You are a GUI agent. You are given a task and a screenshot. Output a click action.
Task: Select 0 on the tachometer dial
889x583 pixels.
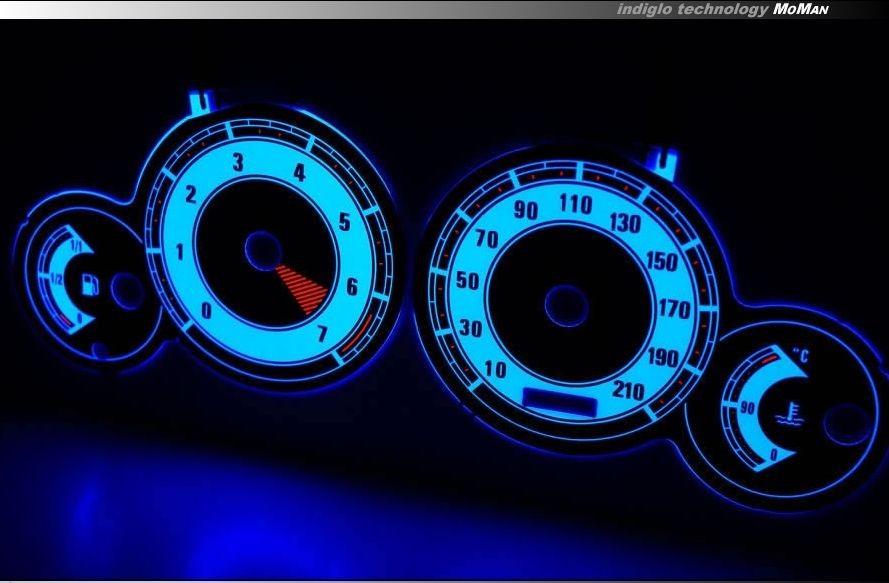click(x=207, y=311)
